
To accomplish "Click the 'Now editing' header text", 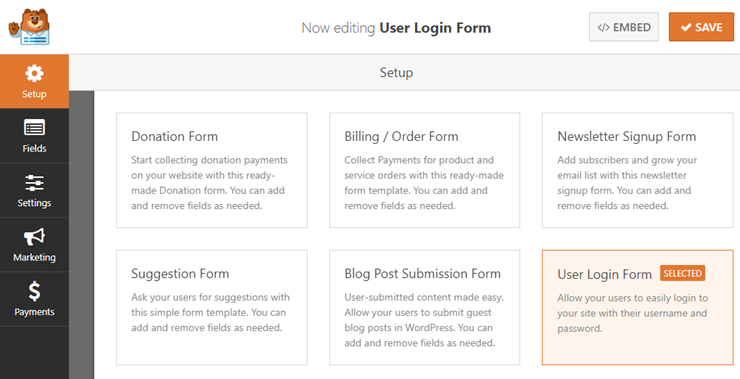I will [x=338, y=28].
